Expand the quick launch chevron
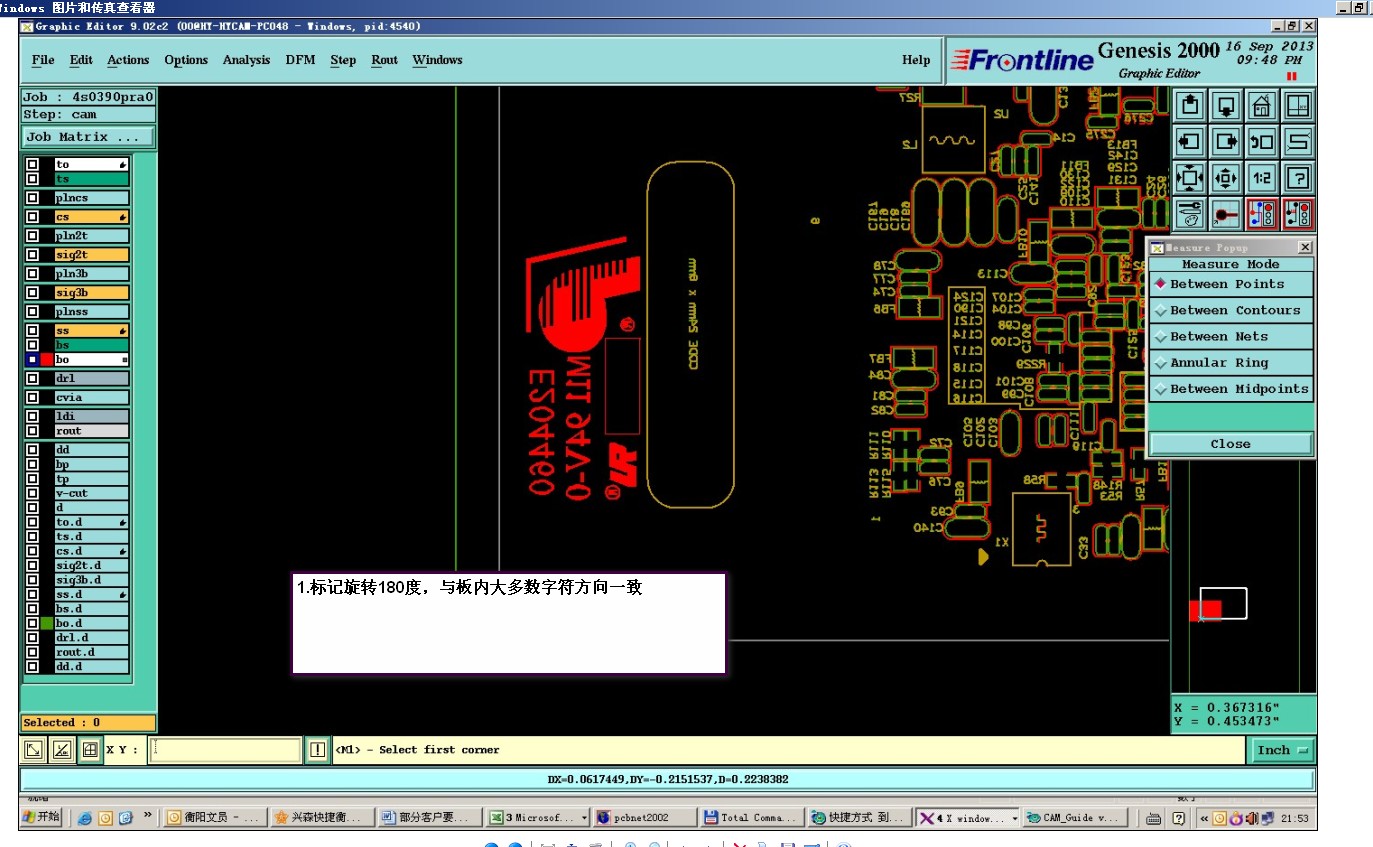This screenshot has width=1373, height=847. pyautogui.click(x=148, y=816)
